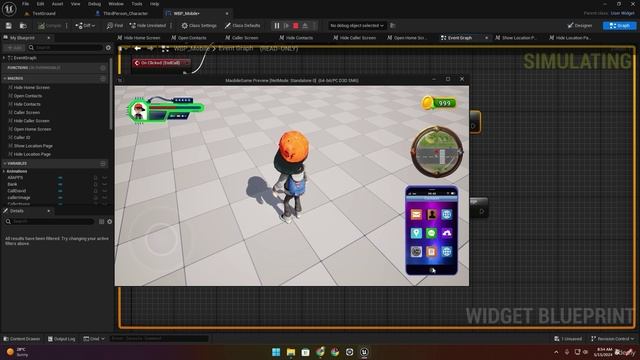Click the green chat app on in-game phone

coord(431,233)
